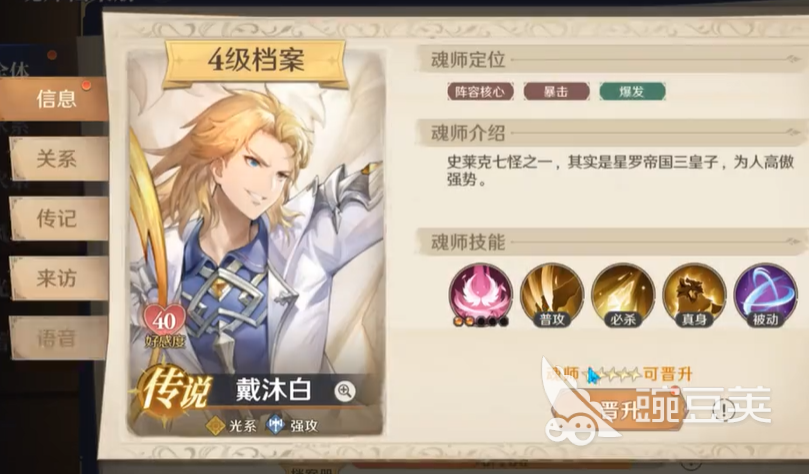Open the 传记 tab
The height and width of the screenshot is (474, 809).
click(x=59, y=218)
